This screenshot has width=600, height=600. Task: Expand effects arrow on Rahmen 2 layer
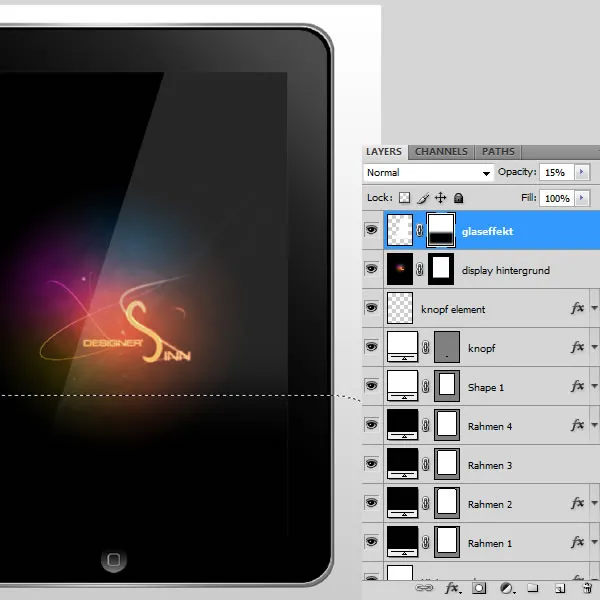click(594, 503)
